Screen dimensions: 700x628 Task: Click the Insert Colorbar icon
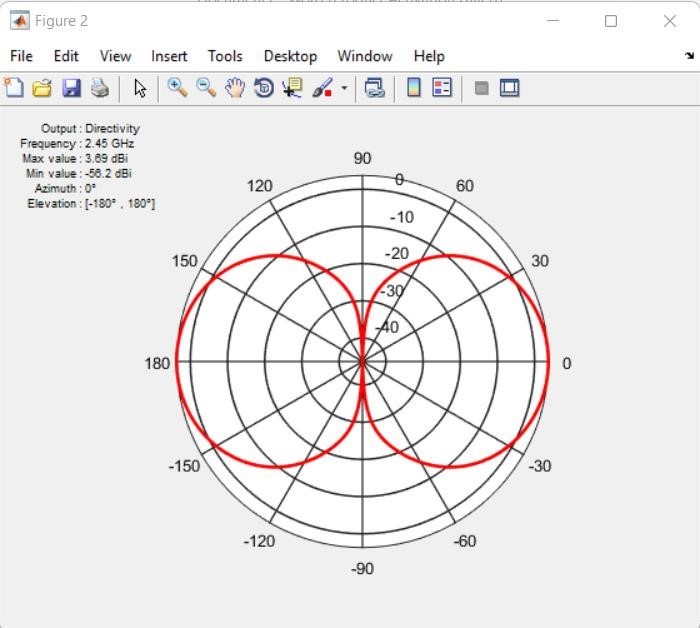point(413,88)
